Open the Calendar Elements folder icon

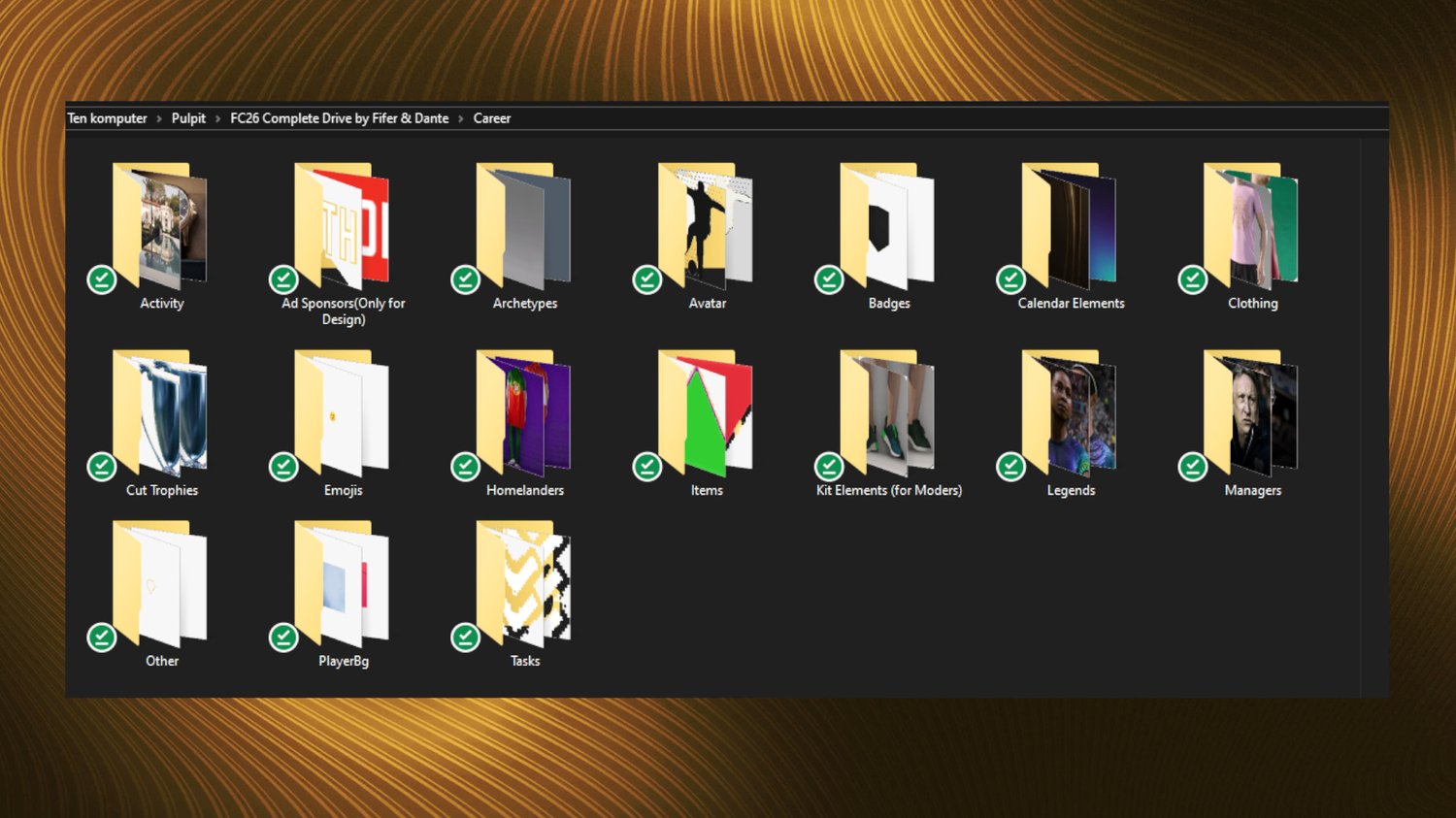[1070, 227]
